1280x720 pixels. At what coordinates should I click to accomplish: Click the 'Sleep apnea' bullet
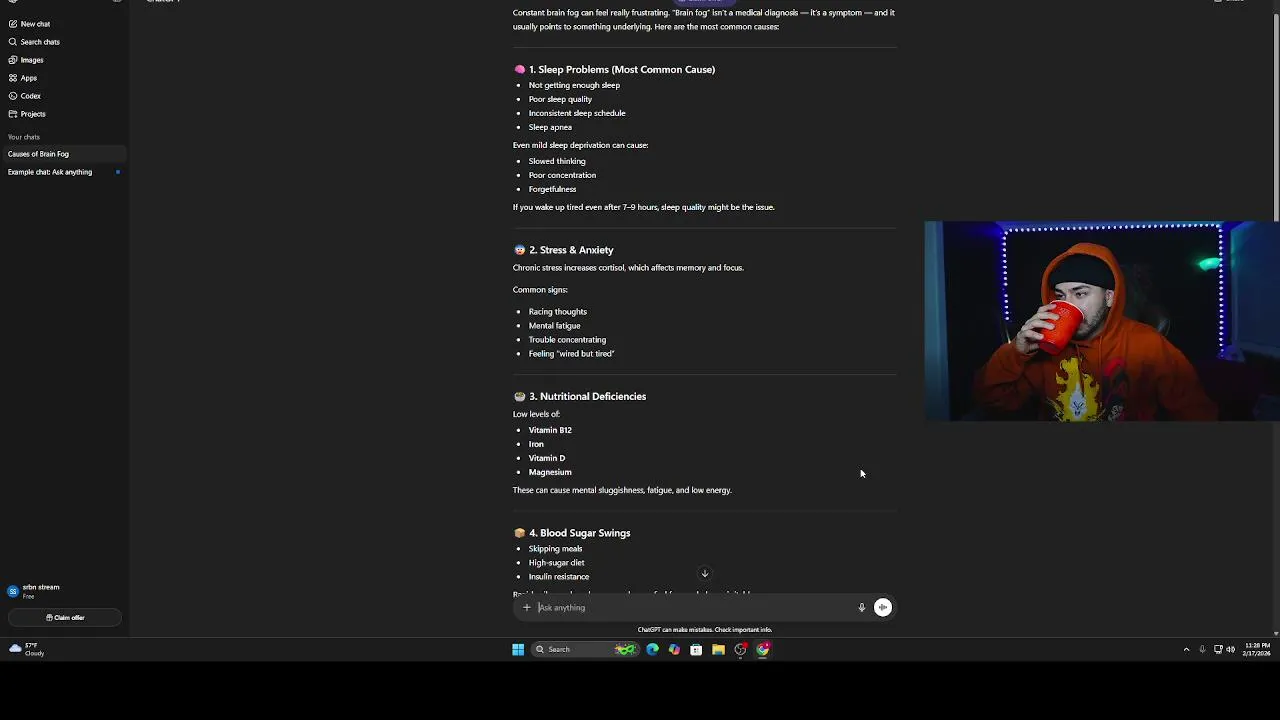[550, 127]
